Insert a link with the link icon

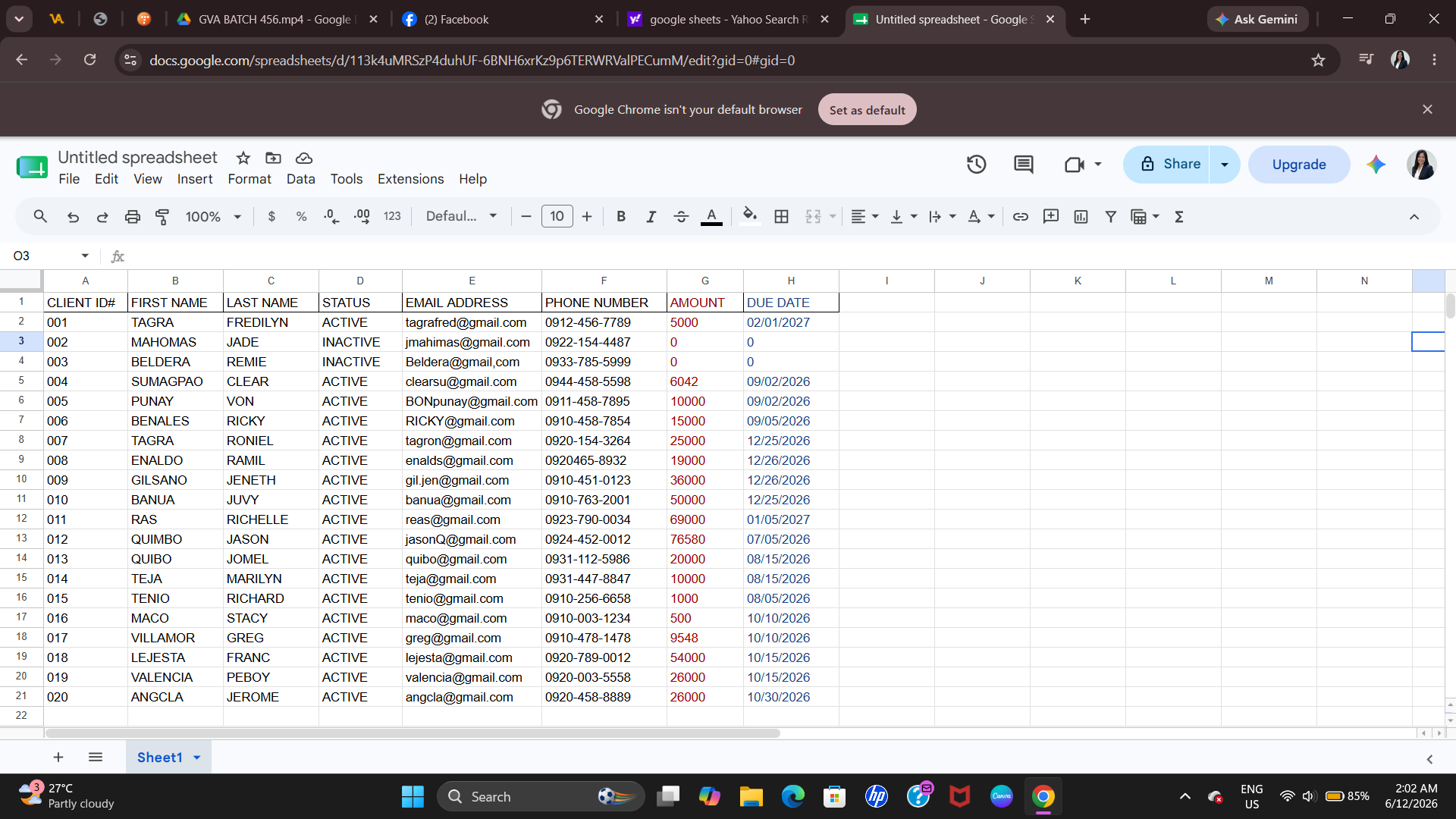point(1021,217)
